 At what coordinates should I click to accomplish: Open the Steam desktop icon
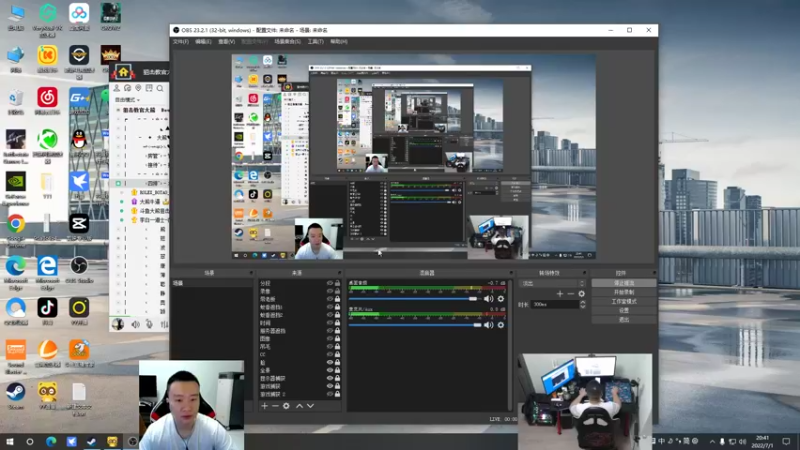(x=16, y=396)
